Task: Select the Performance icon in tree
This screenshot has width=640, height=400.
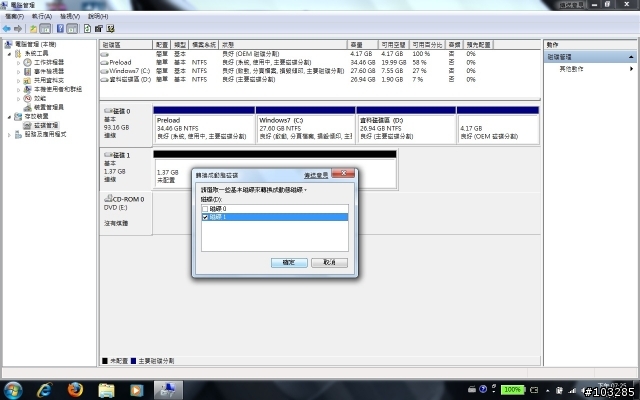Action: point(27,98)
